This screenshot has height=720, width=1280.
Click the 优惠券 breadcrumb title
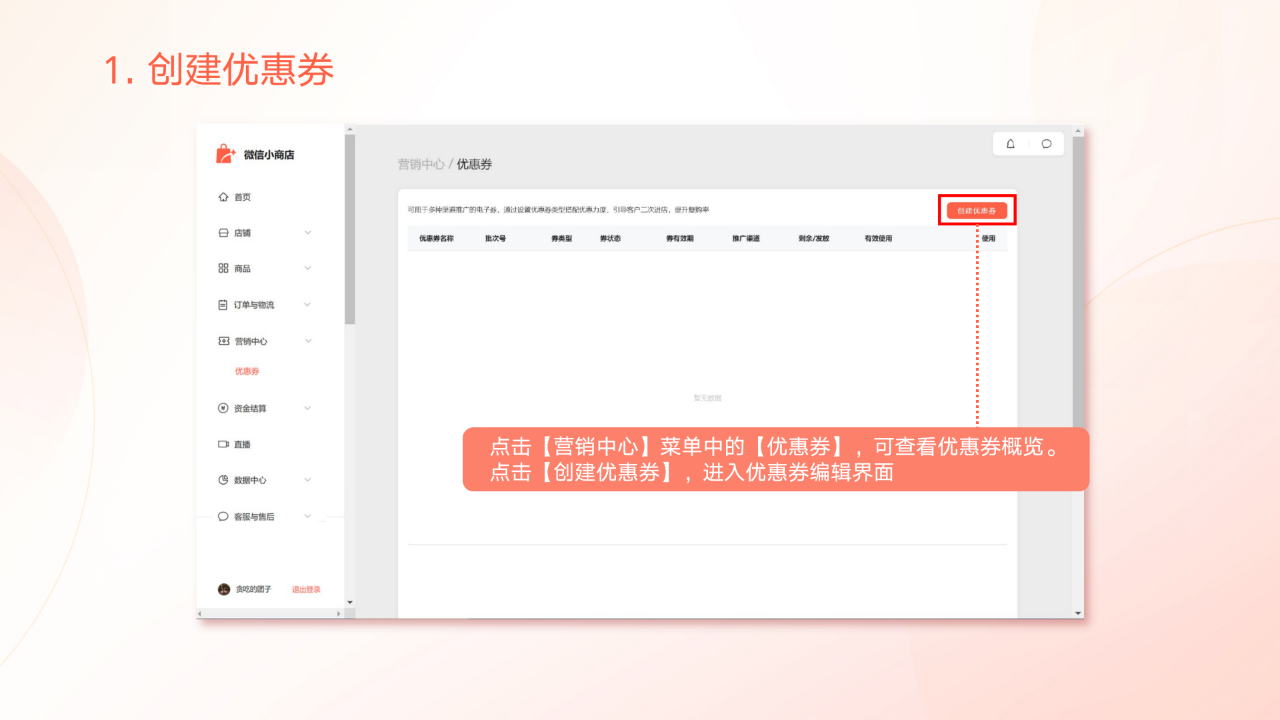coord(474,164)
